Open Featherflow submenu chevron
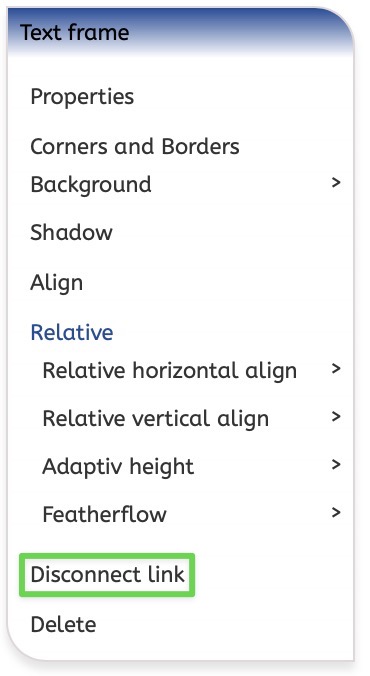The image size is (370, 676). [x=336, y=513]
